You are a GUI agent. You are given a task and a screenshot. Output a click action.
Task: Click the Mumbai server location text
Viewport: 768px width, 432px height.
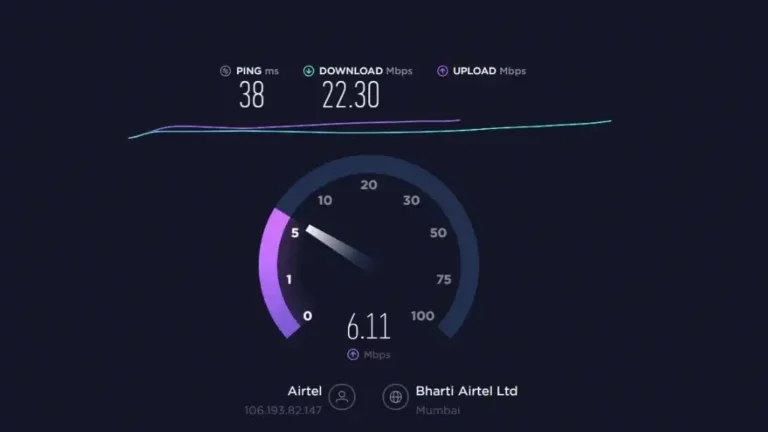tap(438, 410)
